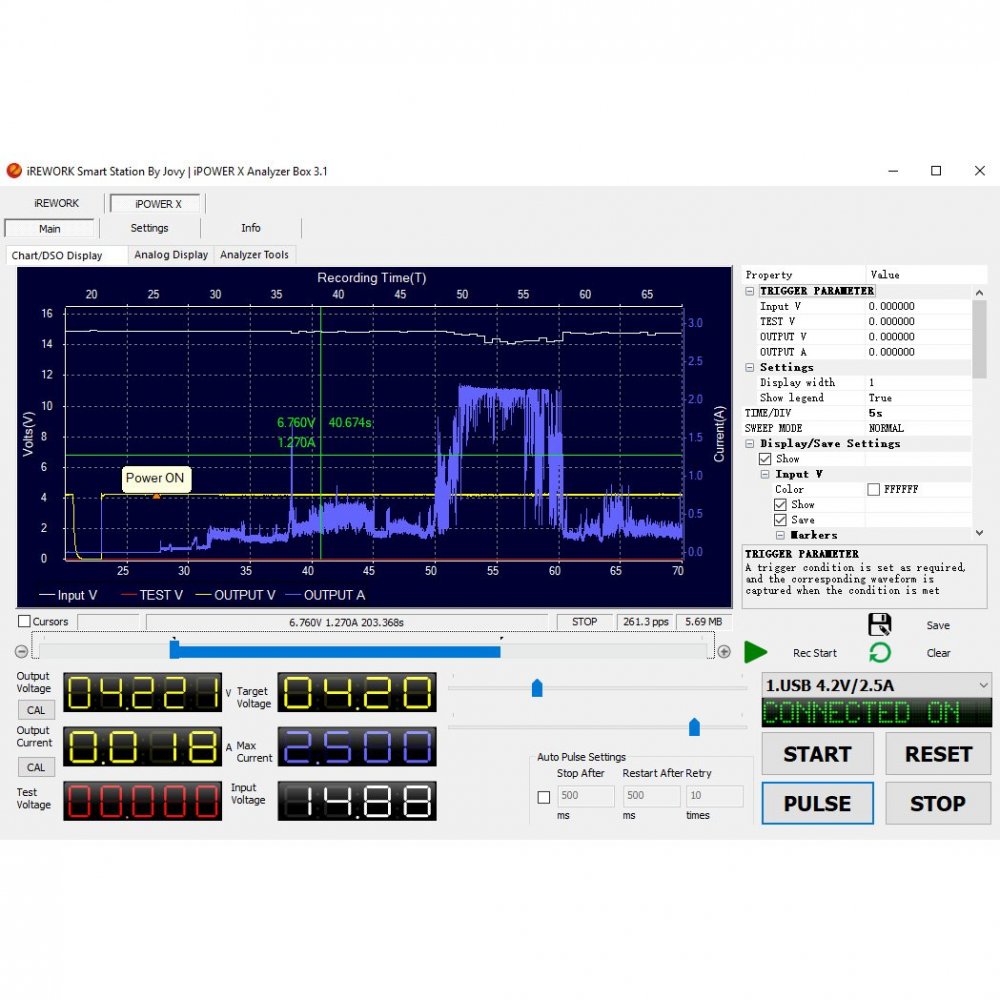Collapse the Markers tree node
This screenshot has width=1000, height=1000.
(781, 535)
